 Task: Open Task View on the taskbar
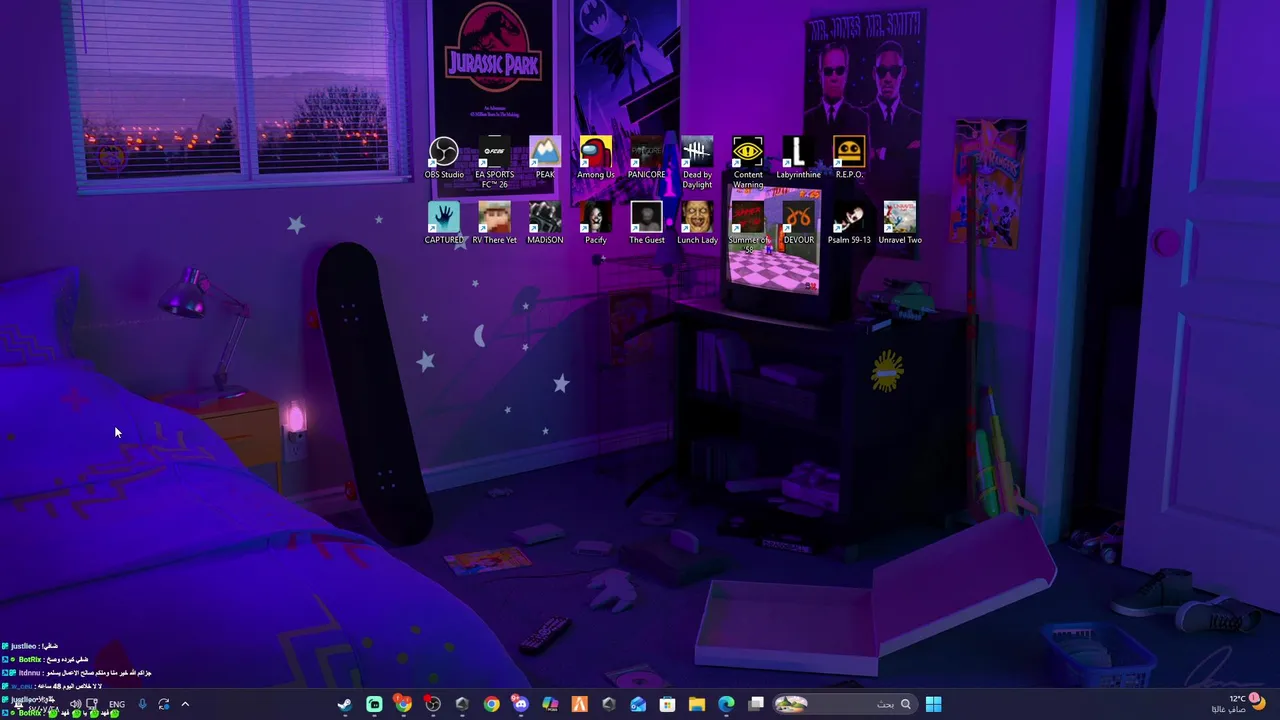[x=756, y=704]
